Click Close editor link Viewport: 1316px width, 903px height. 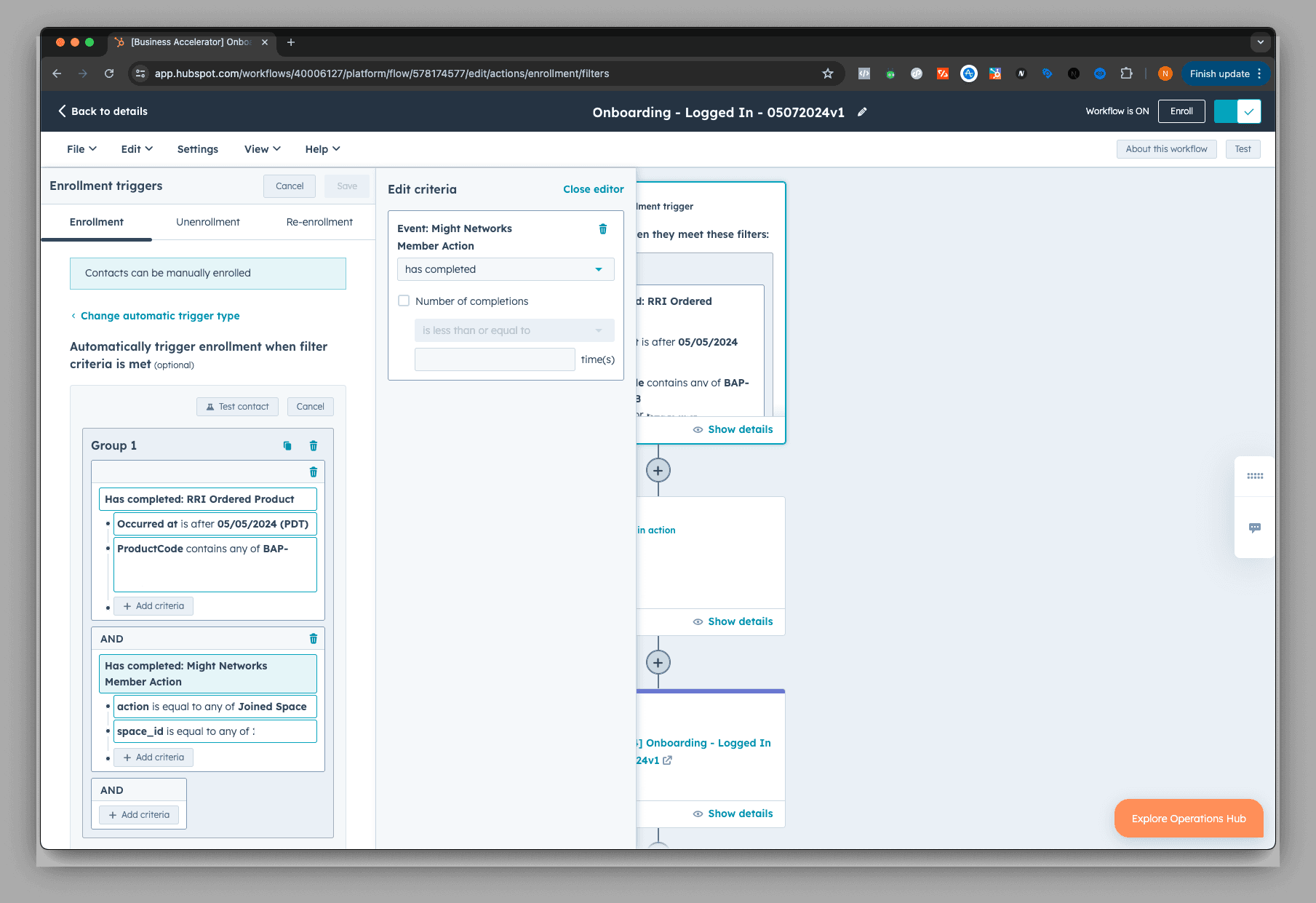point(594,189)
